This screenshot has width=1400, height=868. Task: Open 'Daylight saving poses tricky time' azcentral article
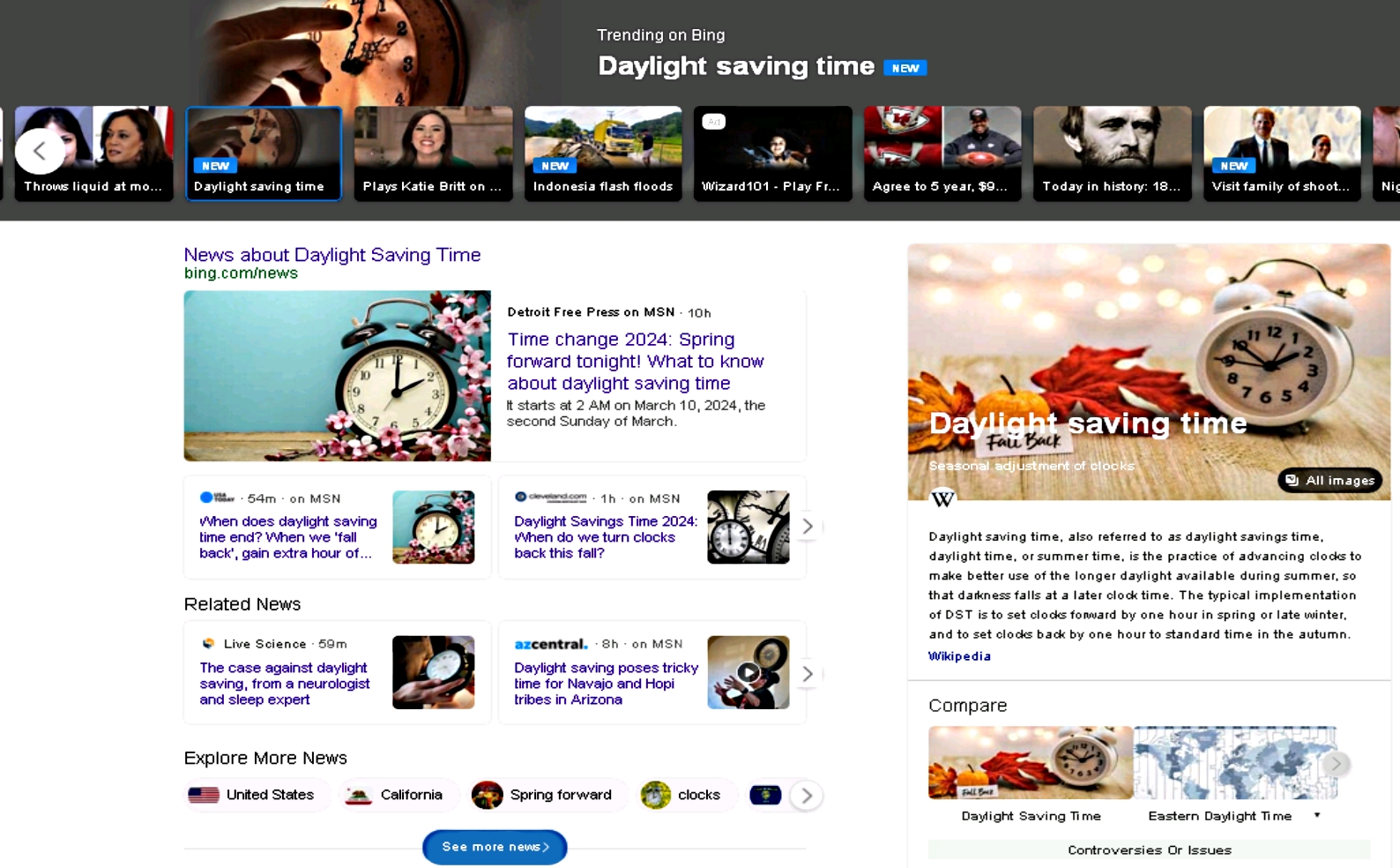606,684
